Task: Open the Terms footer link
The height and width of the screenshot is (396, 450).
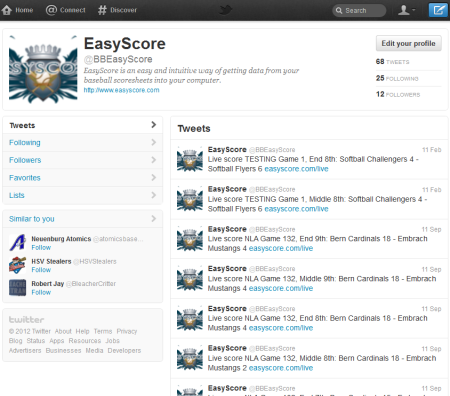Action: coord(103,331)
